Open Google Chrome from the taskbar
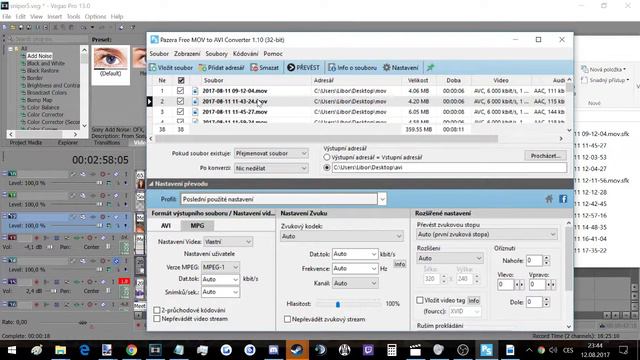The width and height of the screenshot is (640, 360). pyautogui.click(x=131, y=350)
